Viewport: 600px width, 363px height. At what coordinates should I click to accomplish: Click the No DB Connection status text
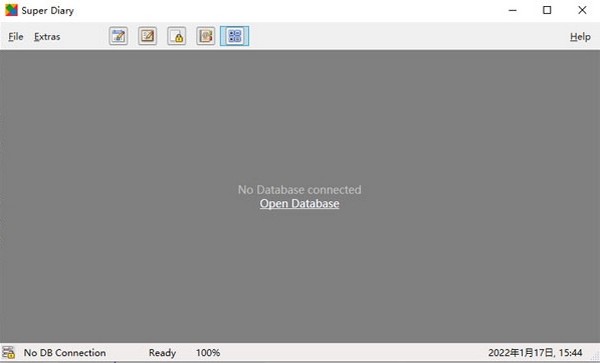tap(65, 353)
